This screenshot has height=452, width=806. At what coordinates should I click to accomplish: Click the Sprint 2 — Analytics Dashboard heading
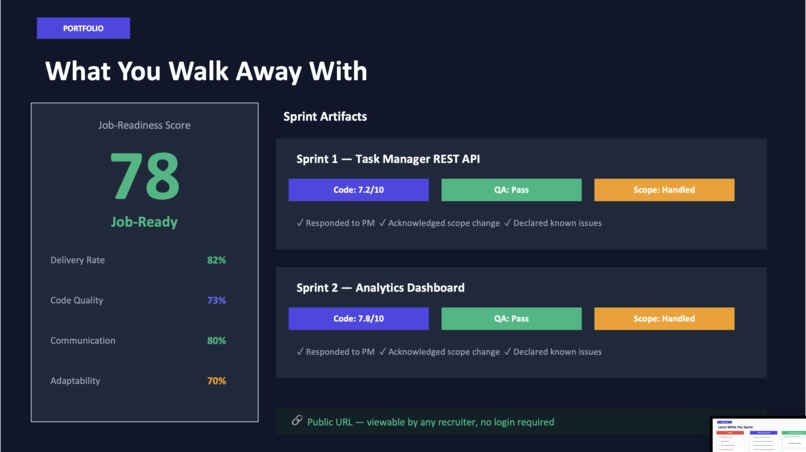(x=380, y=287)
